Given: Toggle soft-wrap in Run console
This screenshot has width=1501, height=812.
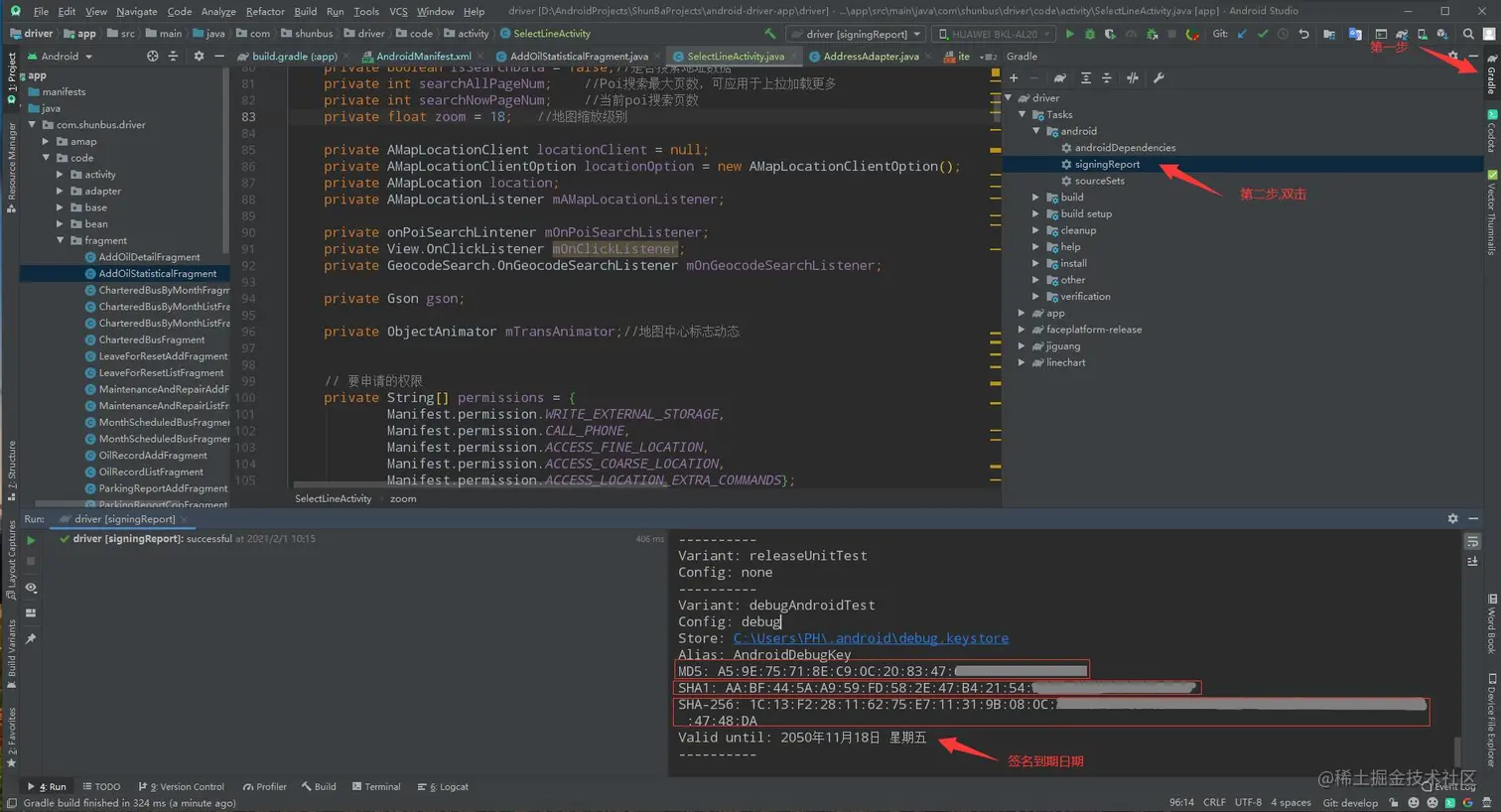Looking at the screenshot, I should 1473,541.
